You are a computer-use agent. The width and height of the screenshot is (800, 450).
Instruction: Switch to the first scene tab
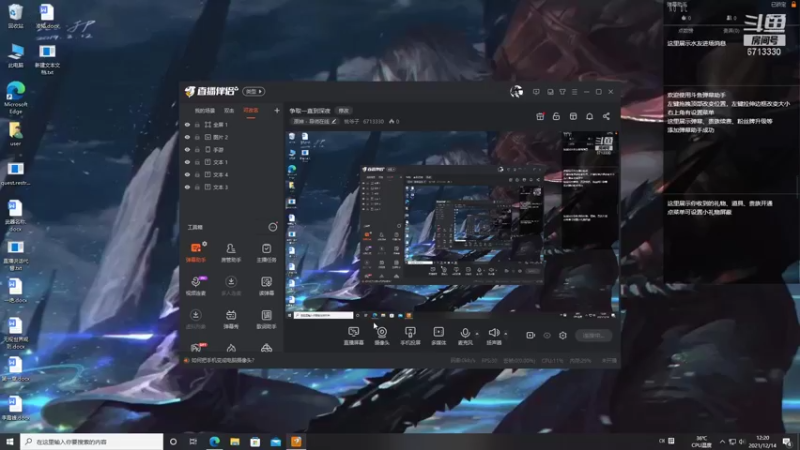coord(205,111)
